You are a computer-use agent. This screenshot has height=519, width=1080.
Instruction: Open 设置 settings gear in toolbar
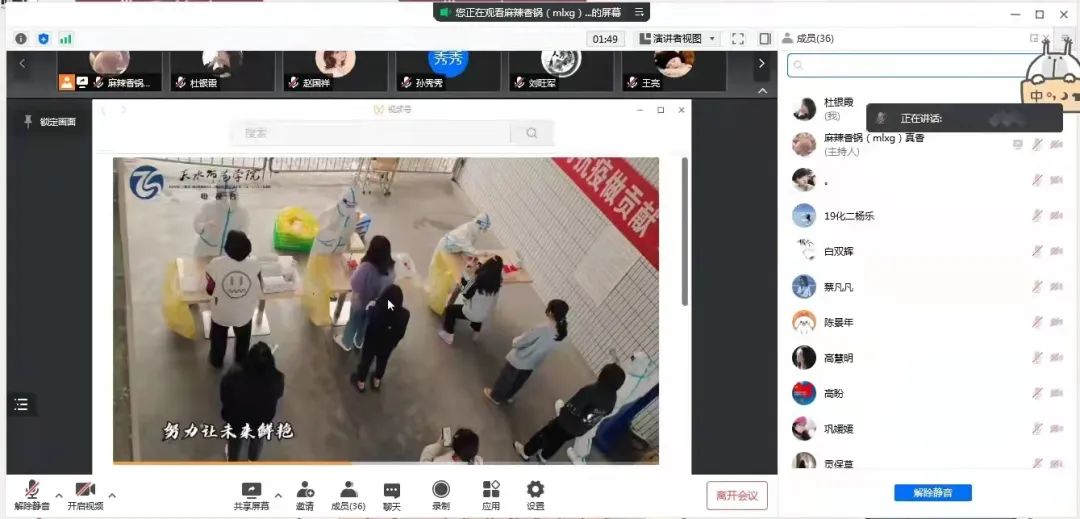tap(535, 490)
